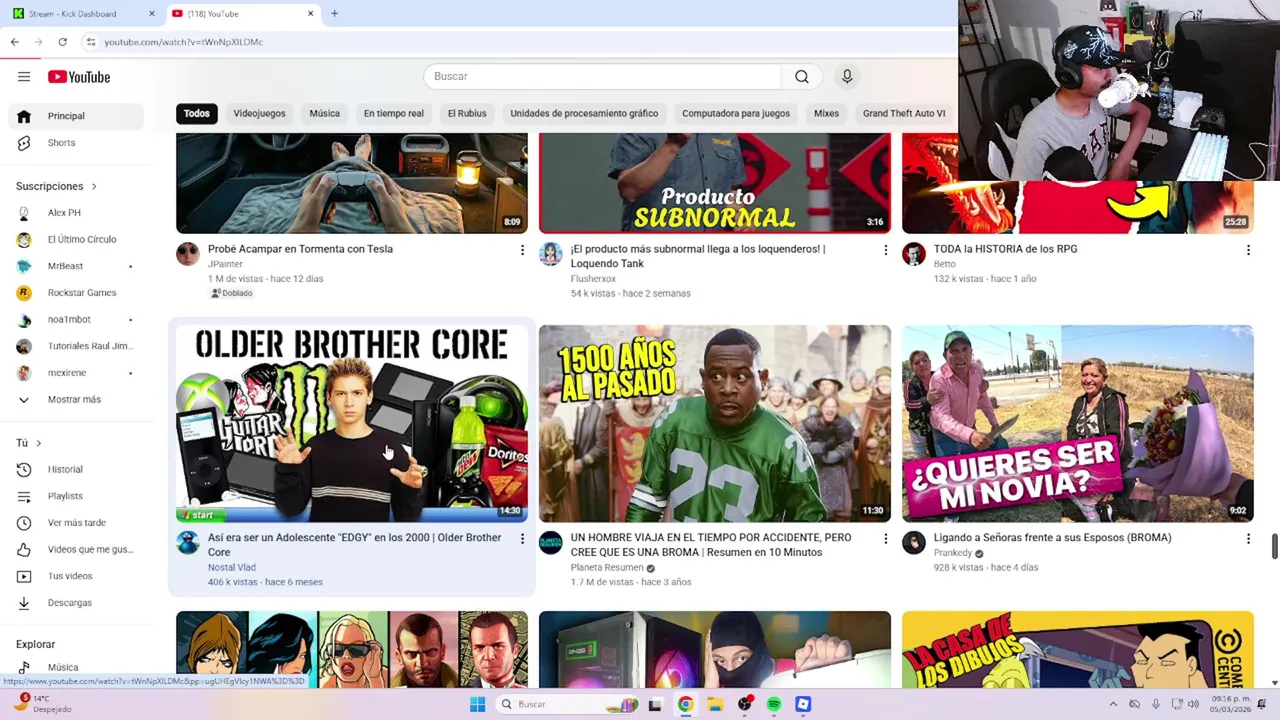Screen dimensions: 1280x720
Task: Click the JPainter channel avatar
Action: coord(188,254)
